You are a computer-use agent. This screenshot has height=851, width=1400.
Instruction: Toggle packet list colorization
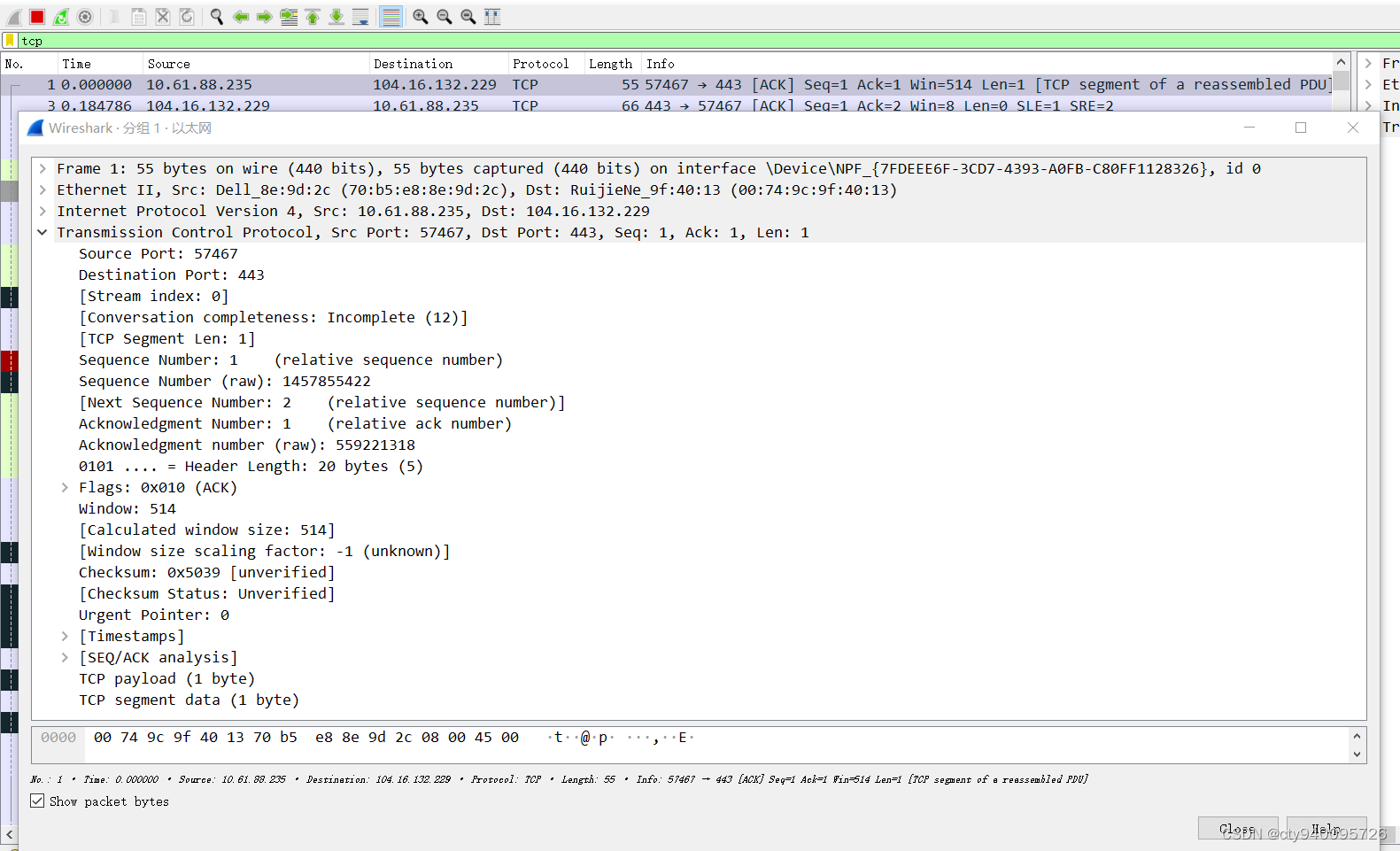tap(391, 17)
